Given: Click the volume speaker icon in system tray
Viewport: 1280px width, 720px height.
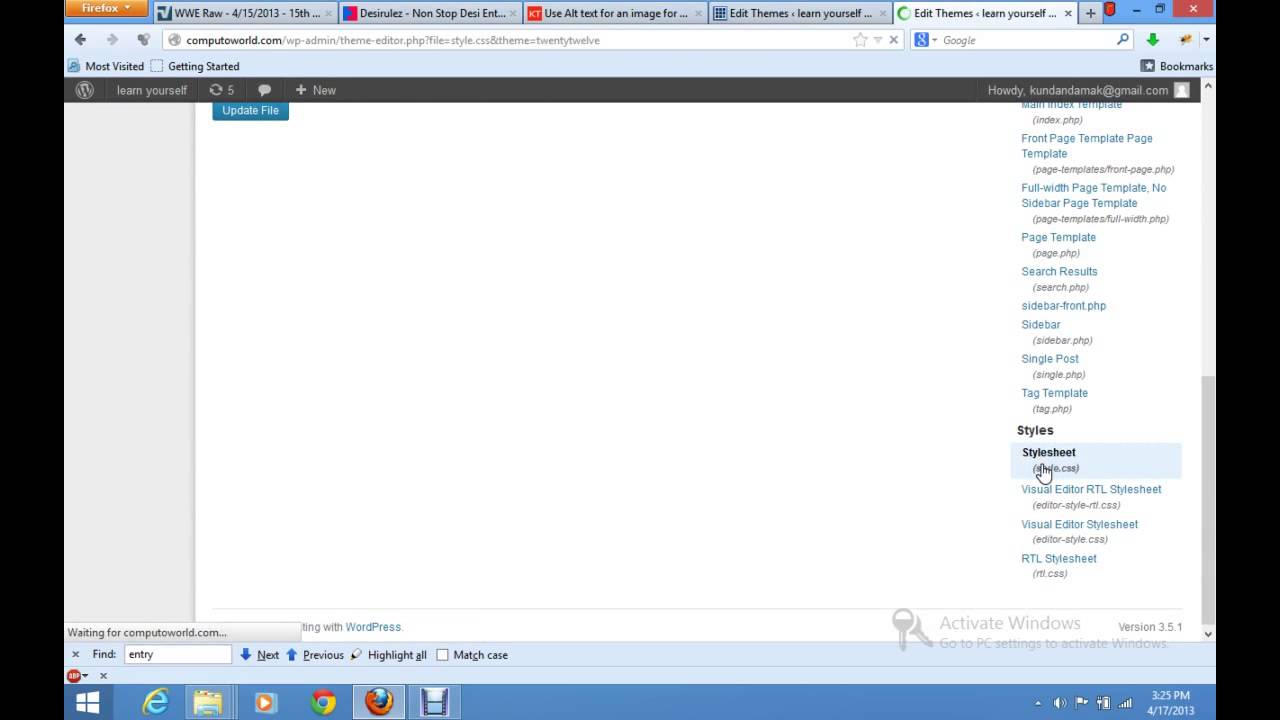Looking at the screenshot, I should (1060, 703).
